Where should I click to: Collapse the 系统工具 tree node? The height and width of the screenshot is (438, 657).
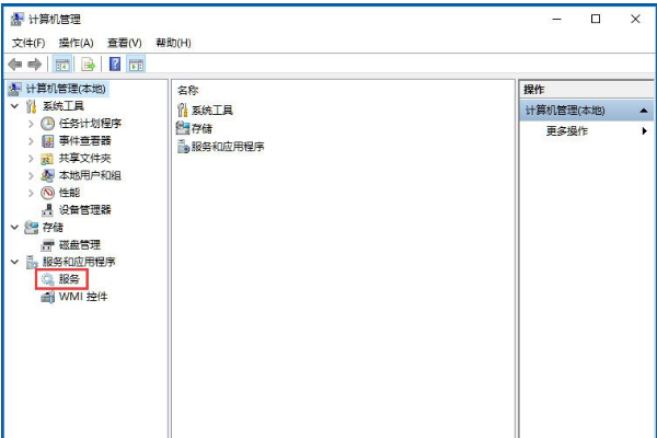tap(15, 106)
